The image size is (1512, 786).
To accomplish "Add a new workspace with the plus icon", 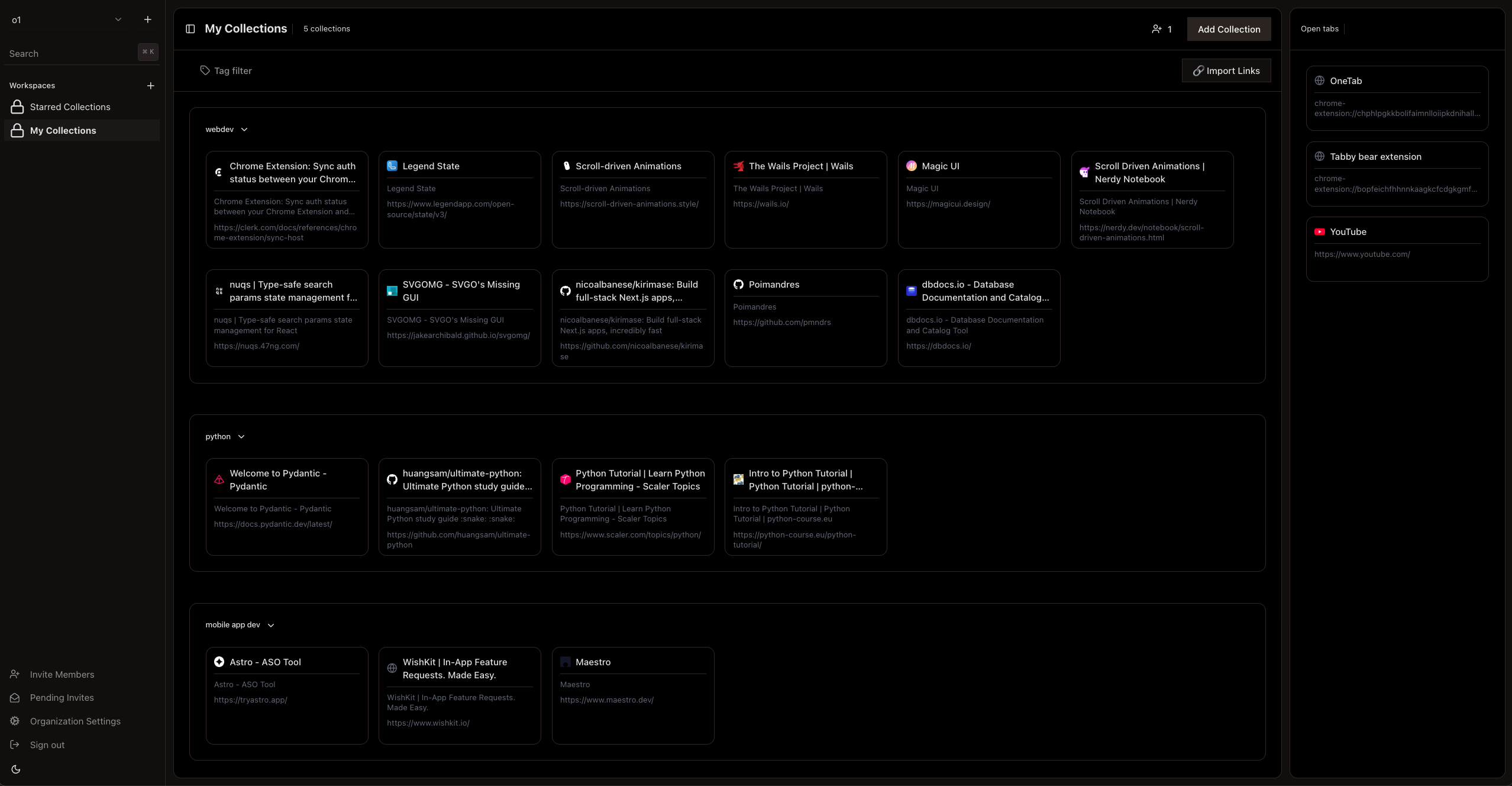I will click(151, 86).
